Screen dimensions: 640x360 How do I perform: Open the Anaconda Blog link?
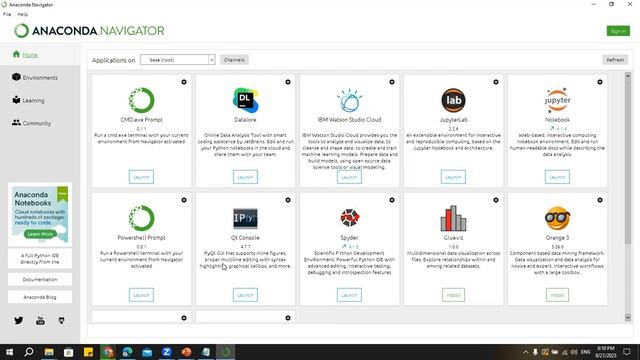(40, 297)
